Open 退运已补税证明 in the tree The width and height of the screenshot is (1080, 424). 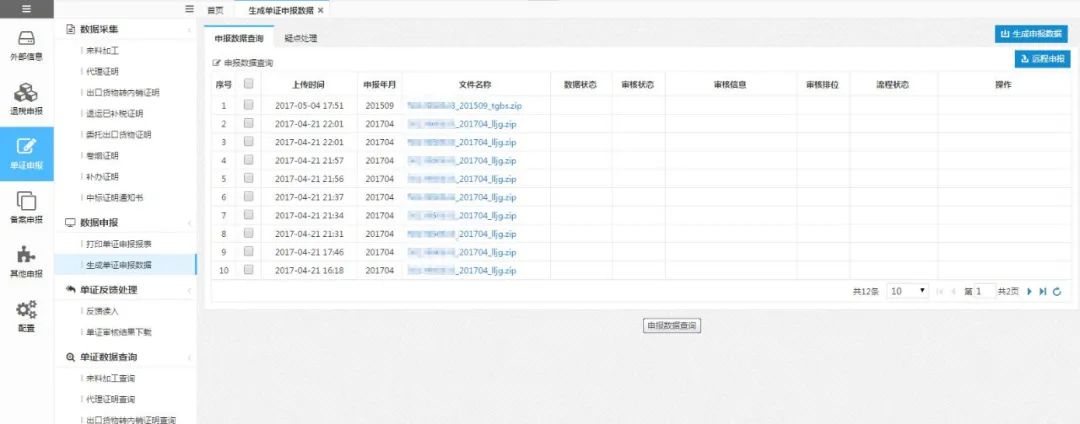(114, 113)
